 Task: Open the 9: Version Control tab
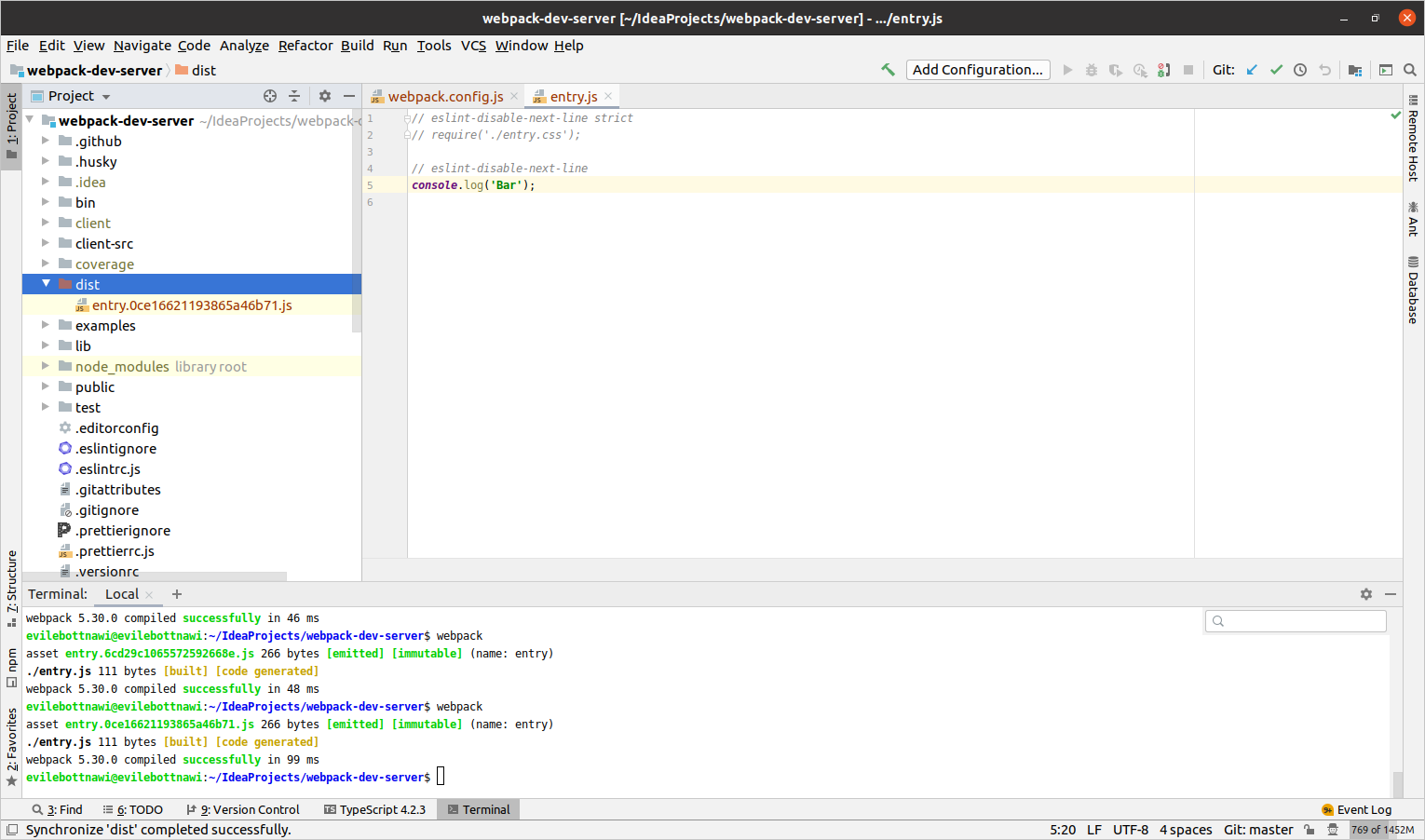[243, 810]
